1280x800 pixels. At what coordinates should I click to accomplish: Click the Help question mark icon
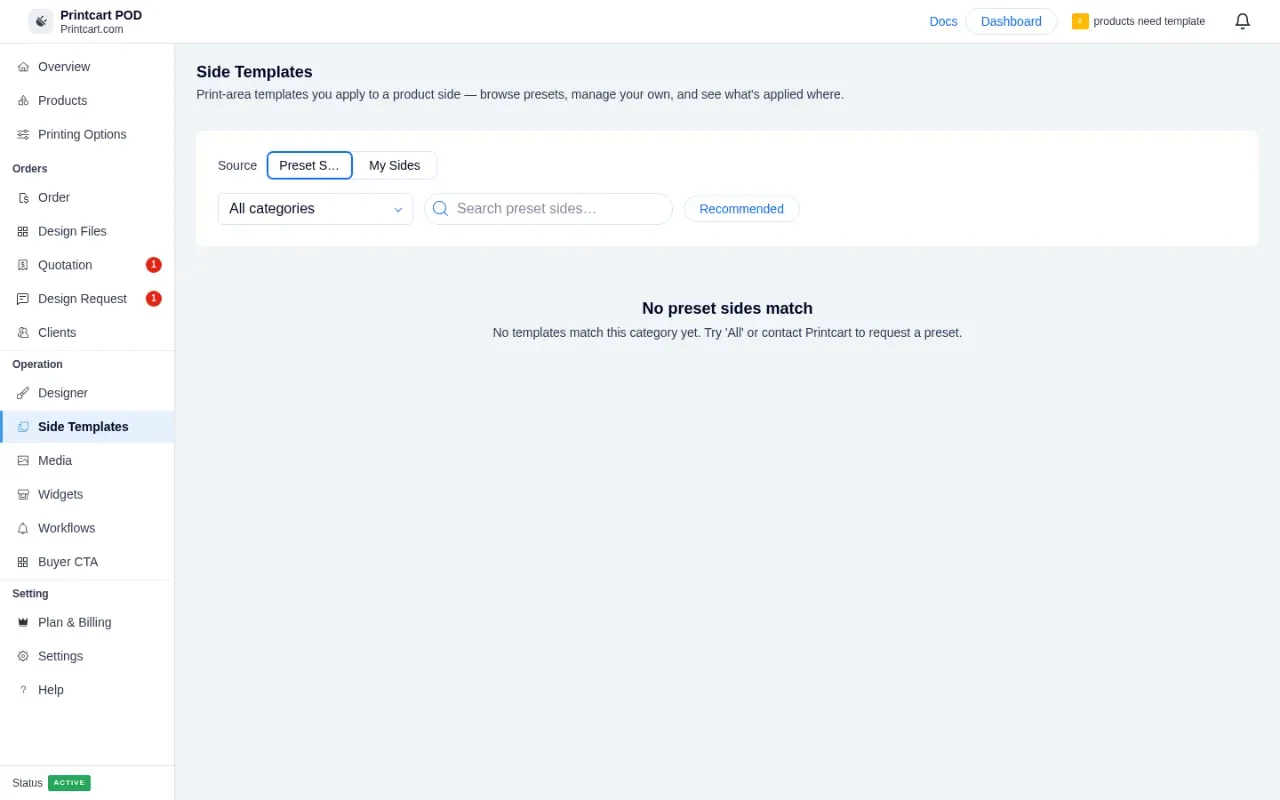(23, 690)
